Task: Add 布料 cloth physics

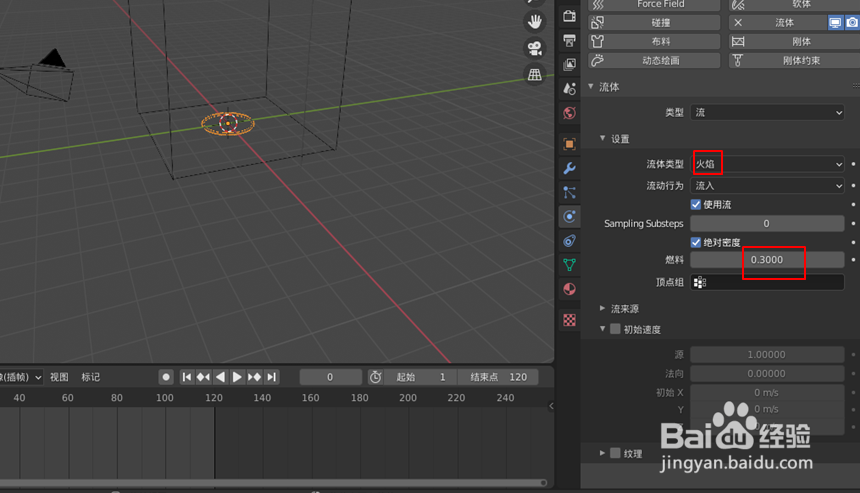Action: [x=654, y=42]
